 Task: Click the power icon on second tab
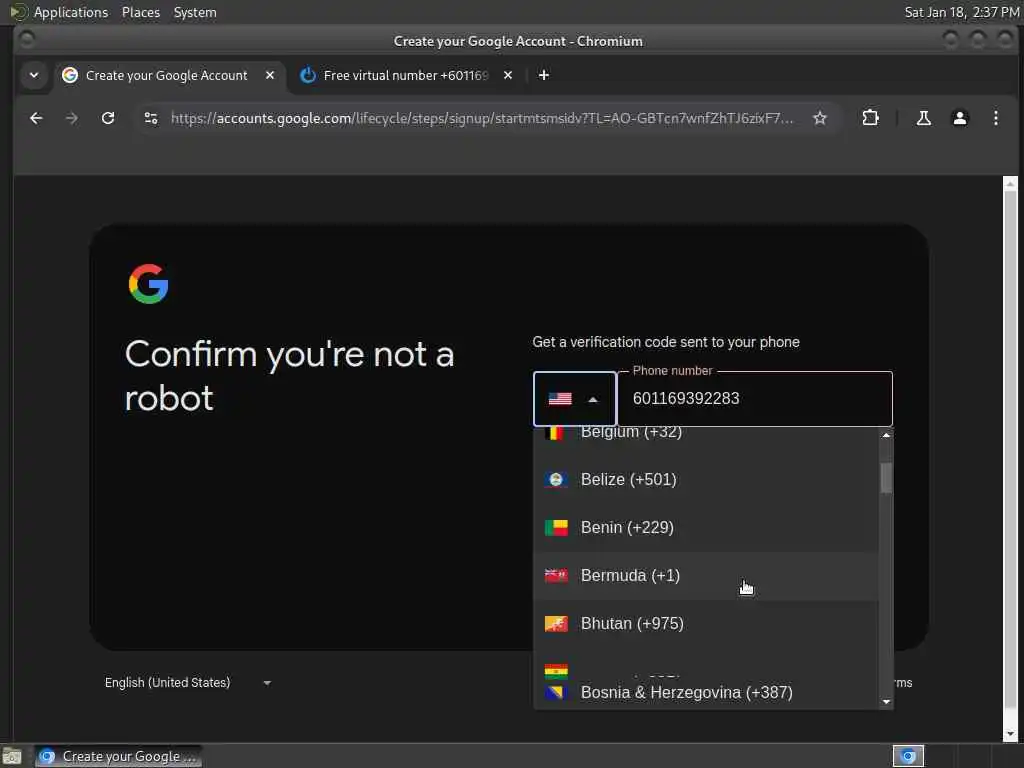coord(308,75)
